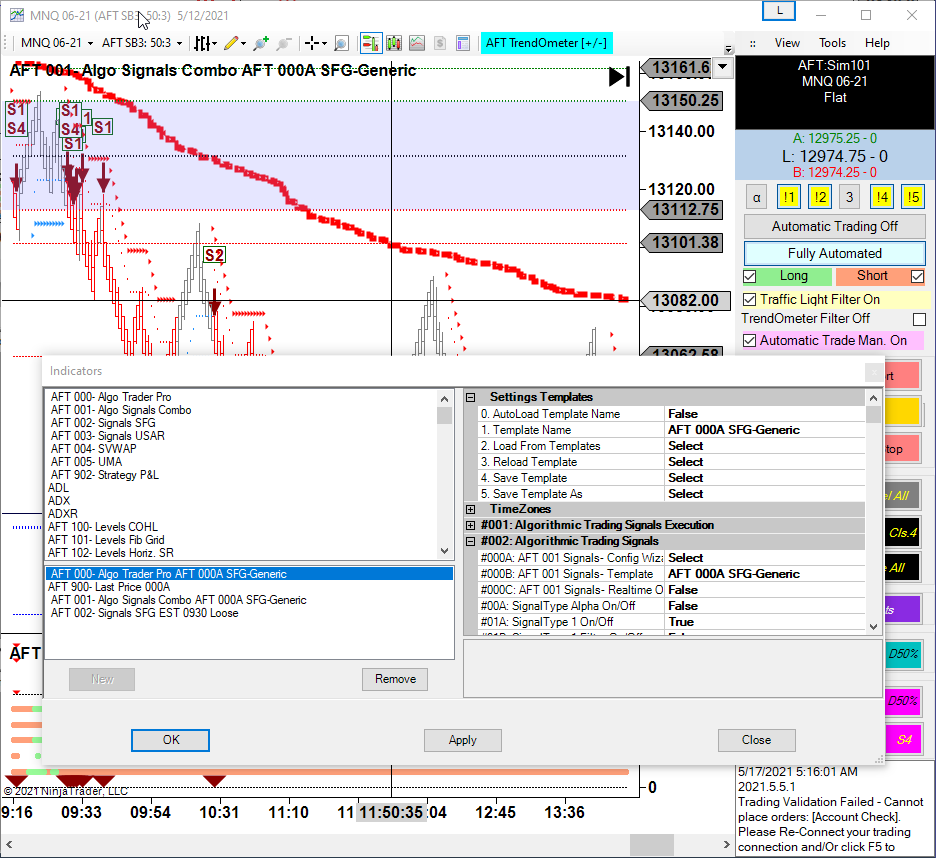The image size is (936, 858).
Task: Expand the TimeZones property group
Action: [x=471, y=510]
